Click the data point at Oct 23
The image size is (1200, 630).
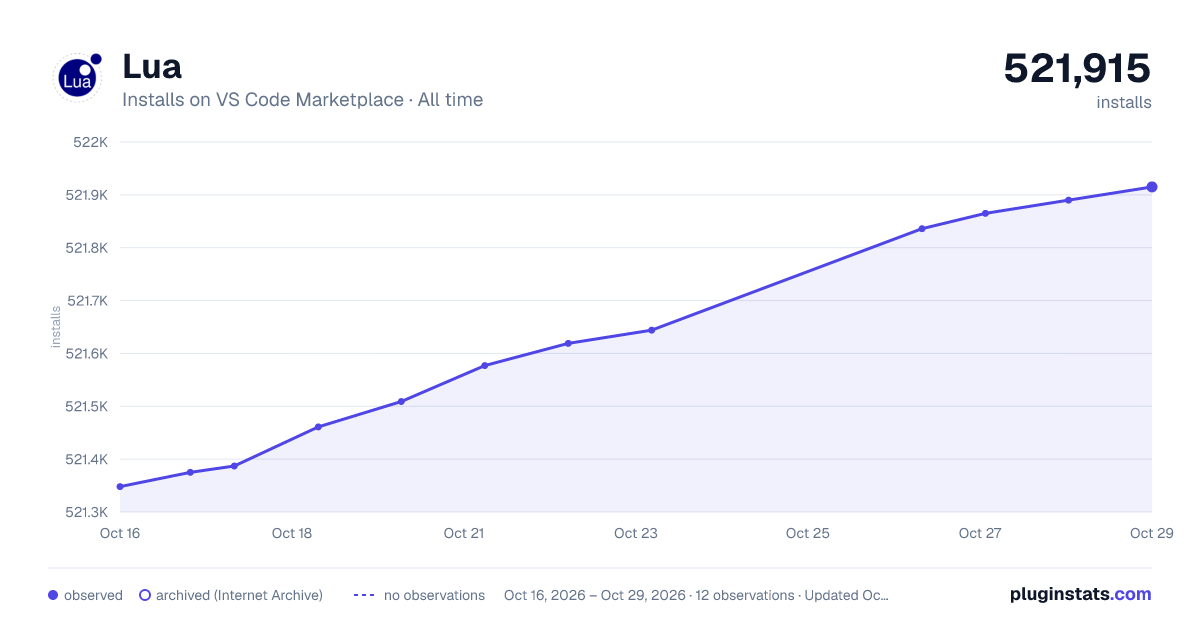(x=652, y=330)
